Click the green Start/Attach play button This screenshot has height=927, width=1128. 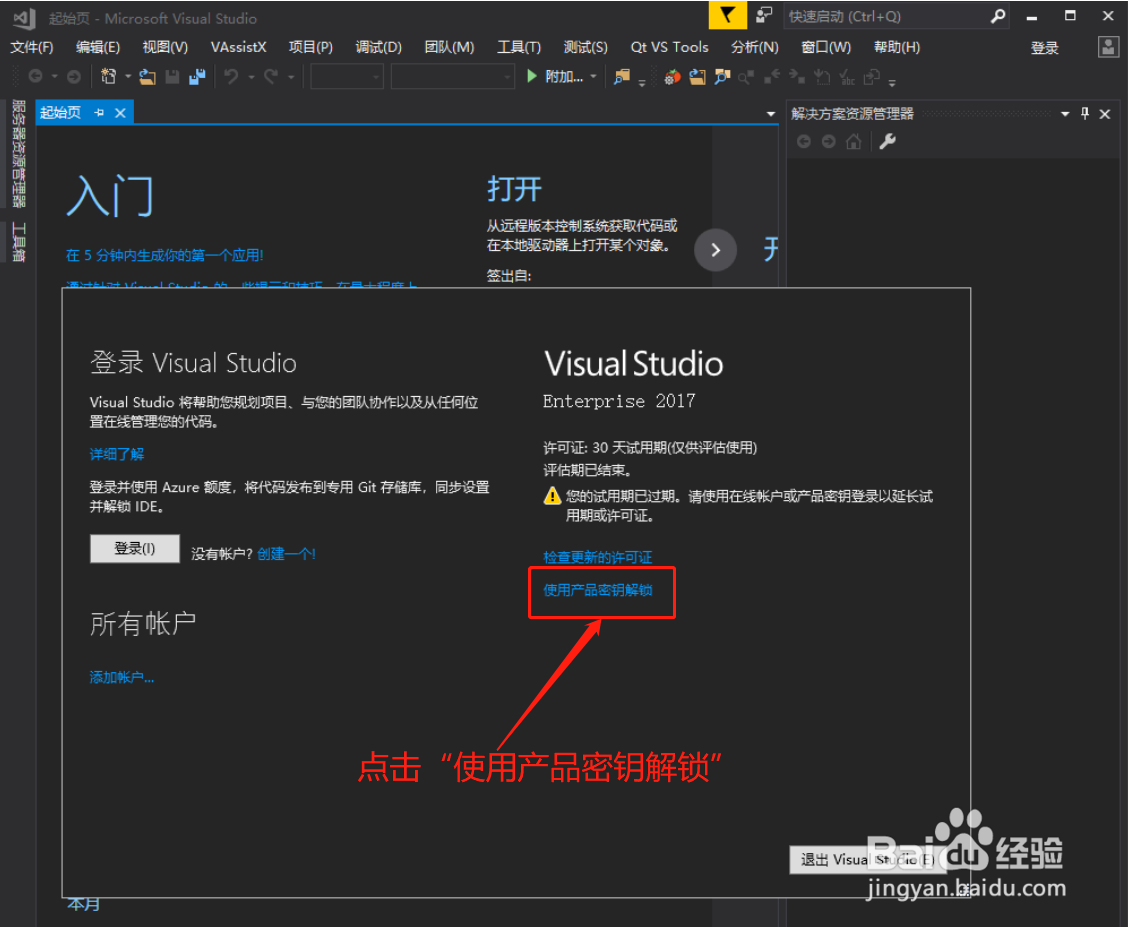point(532,76)
